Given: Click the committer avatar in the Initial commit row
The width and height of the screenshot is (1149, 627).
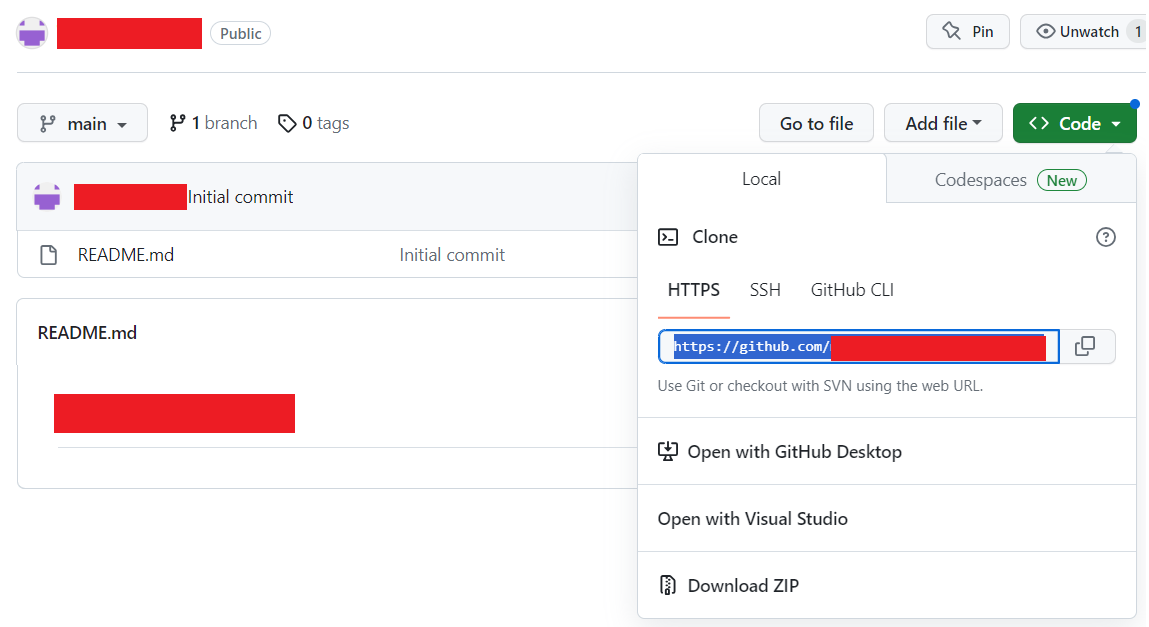Looking at the screenshot, I should 47,196.
